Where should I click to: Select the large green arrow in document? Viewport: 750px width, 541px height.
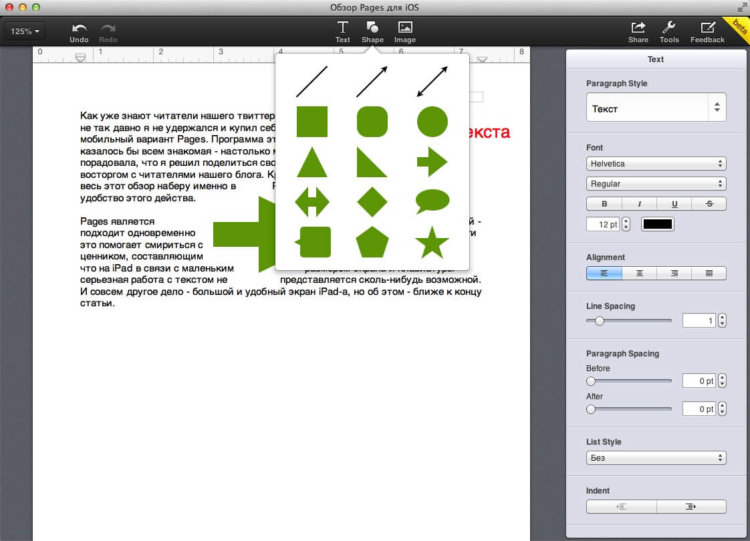244,234
